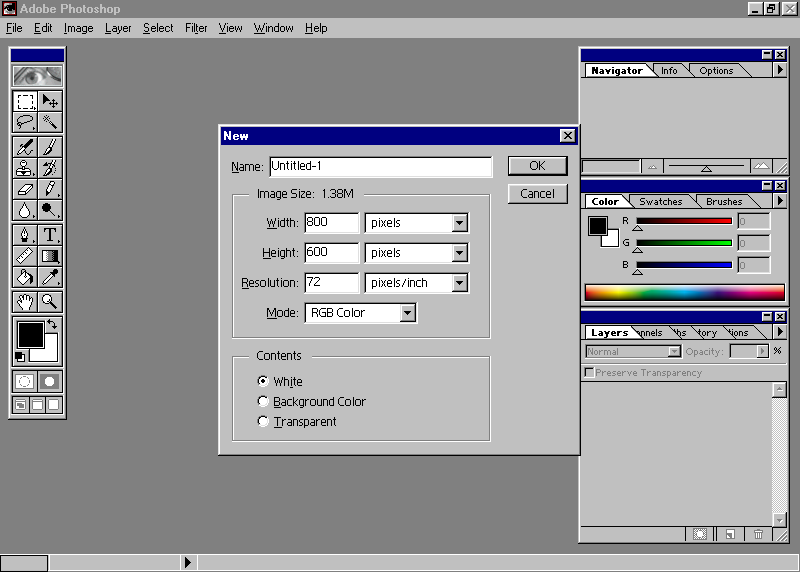Toggle the Preserve Transparency checkbox

[589, 372]
